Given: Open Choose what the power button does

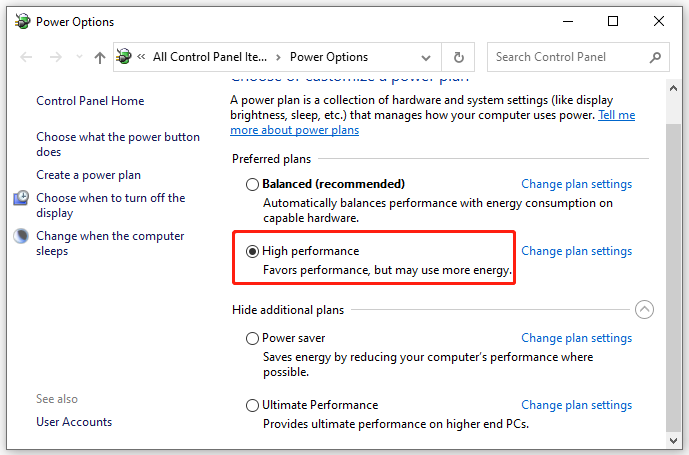Looking at the screenshot, I should click(118, 144).
